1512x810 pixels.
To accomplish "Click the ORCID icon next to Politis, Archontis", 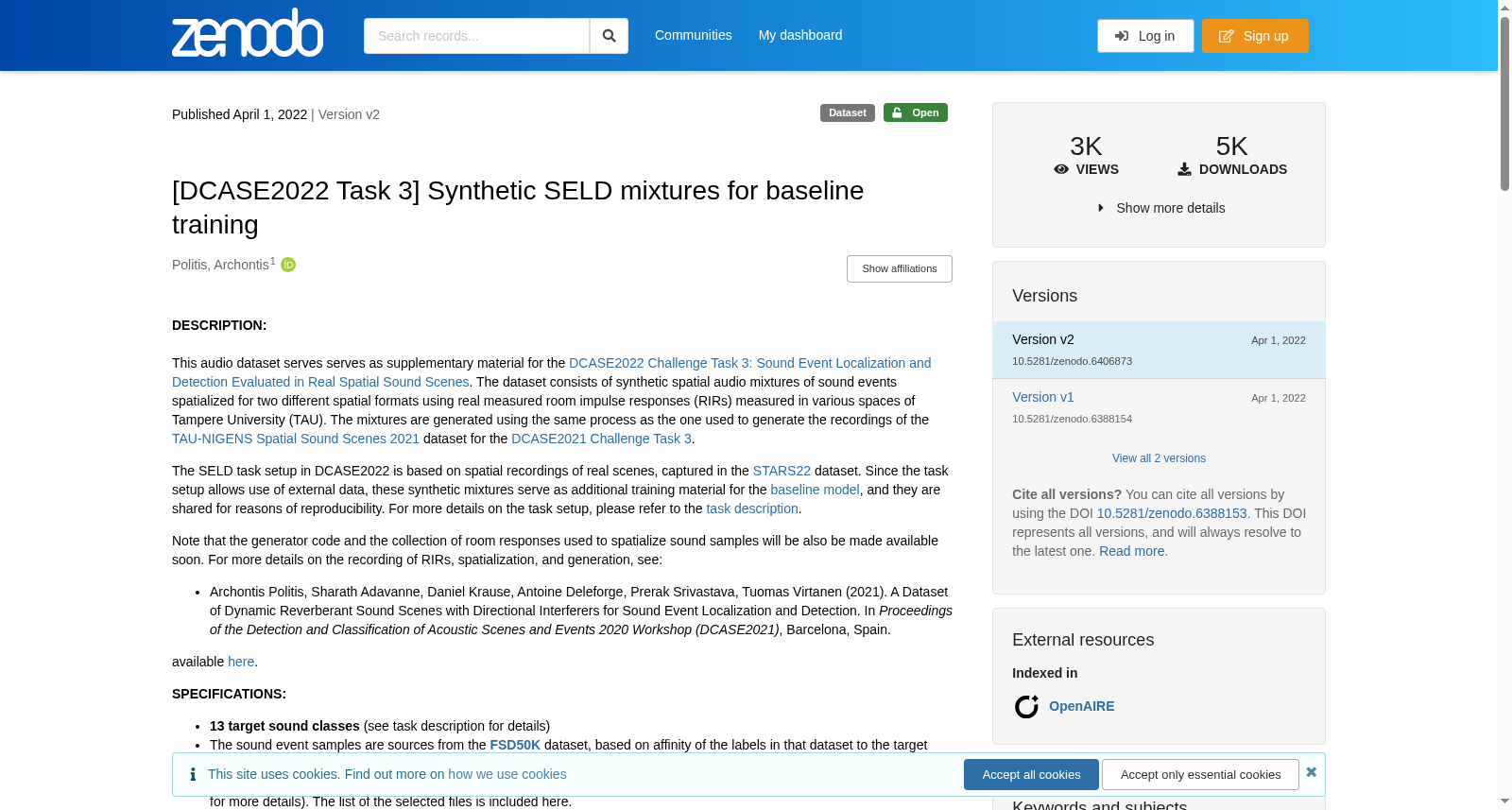I will click(x=288, y=265).
